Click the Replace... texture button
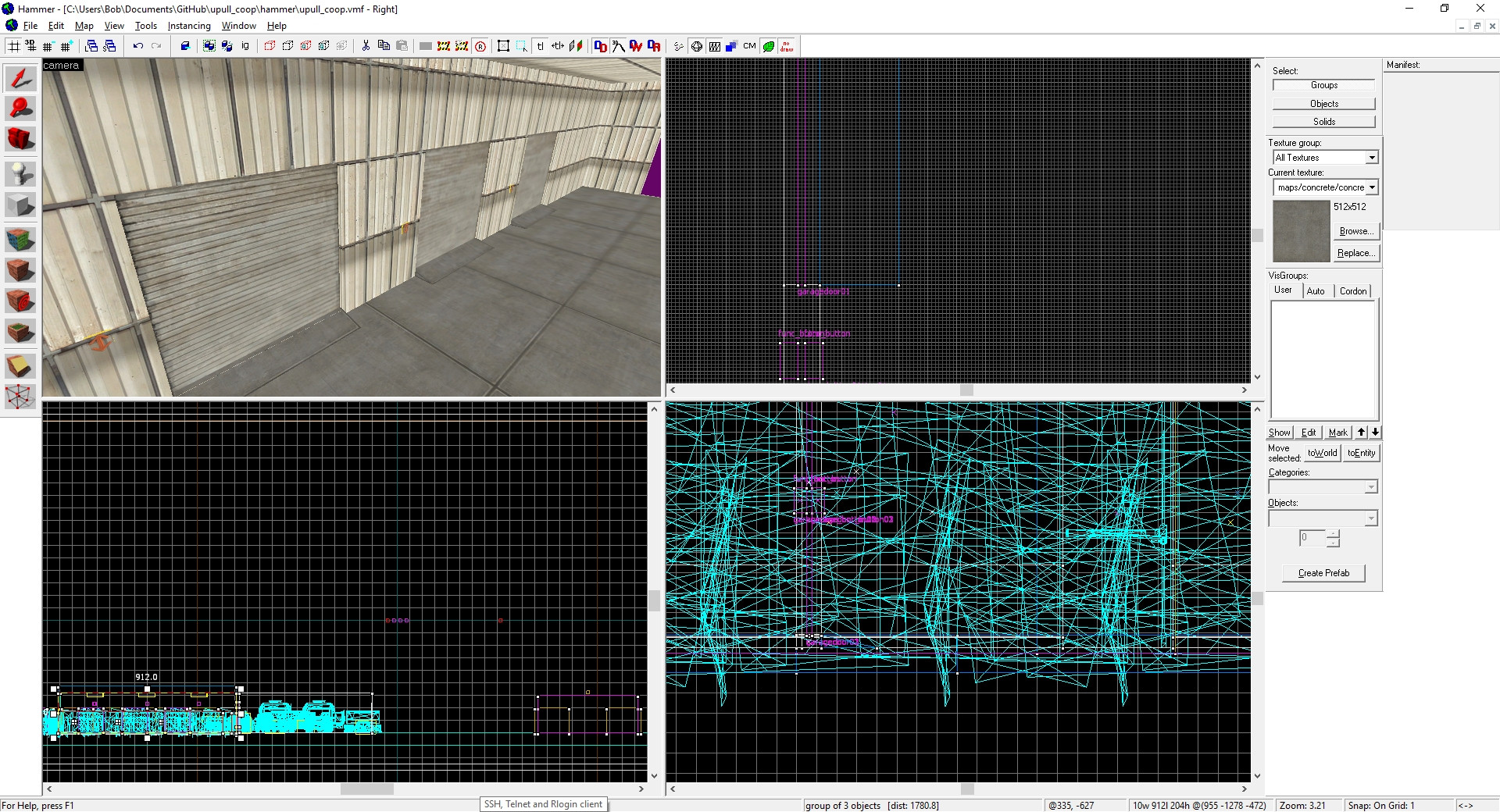Image resolution: width=1500 pixels, height=812 pixels. 1355,253
